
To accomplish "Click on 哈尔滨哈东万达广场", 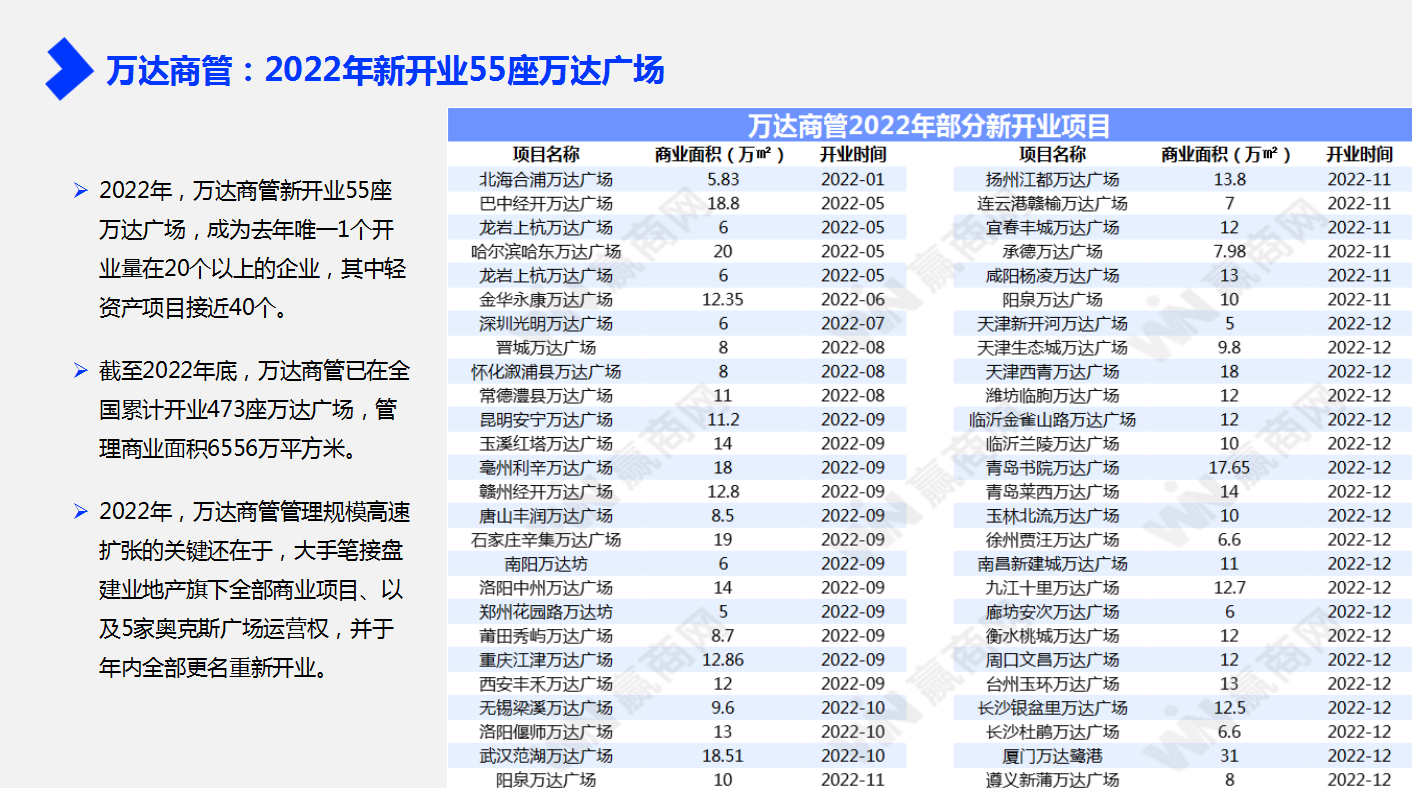I will [x=546, y=252].
